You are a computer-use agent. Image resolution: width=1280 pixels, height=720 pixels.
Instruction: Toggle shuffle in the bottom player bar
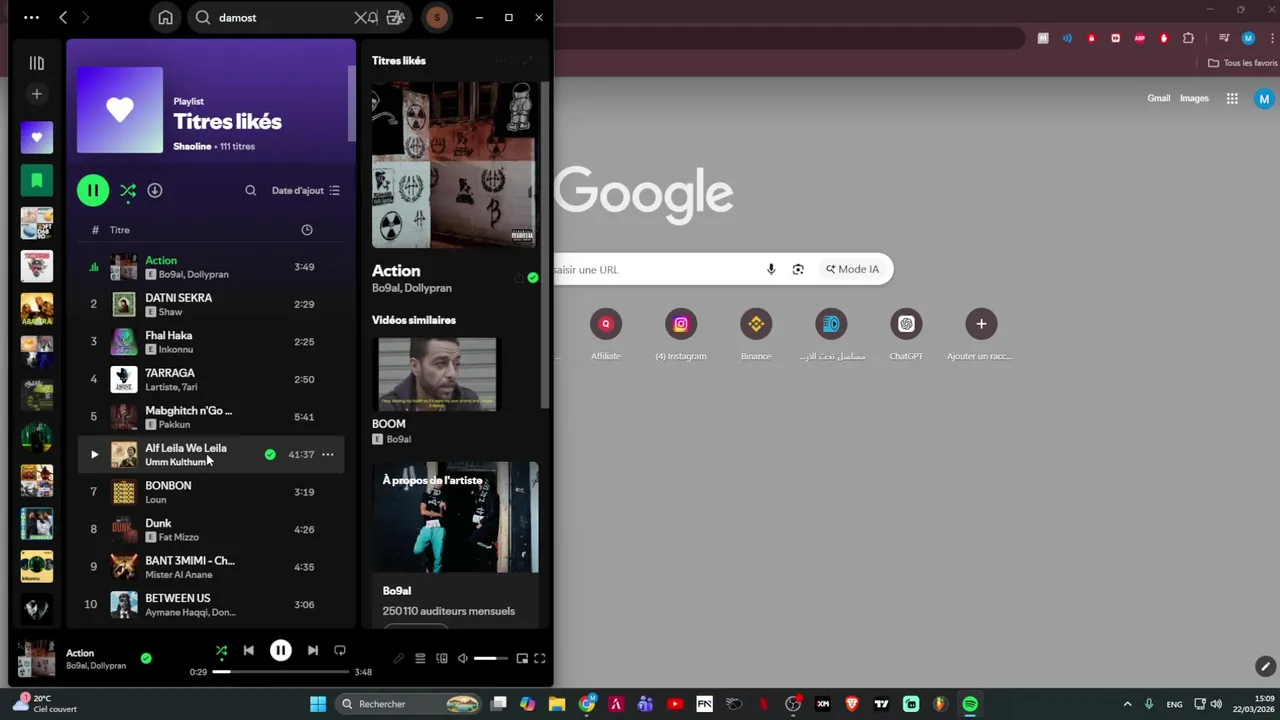221,650
